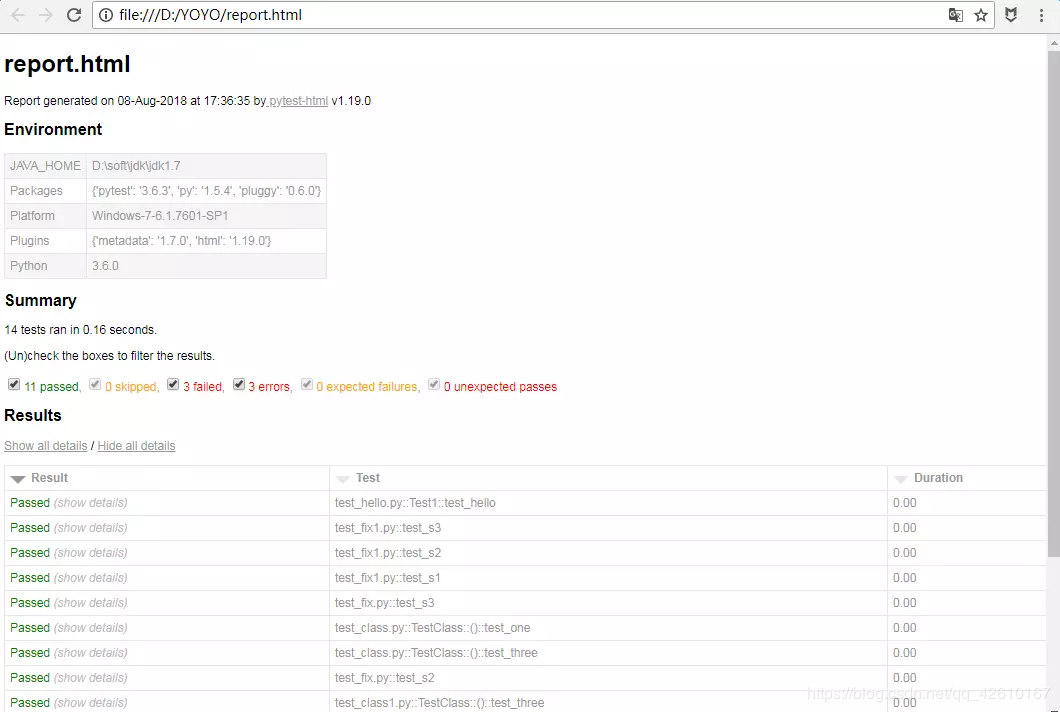Click the Python environment label cell
Viewport: 1060px width, 712px height.
tap(45, 266)
